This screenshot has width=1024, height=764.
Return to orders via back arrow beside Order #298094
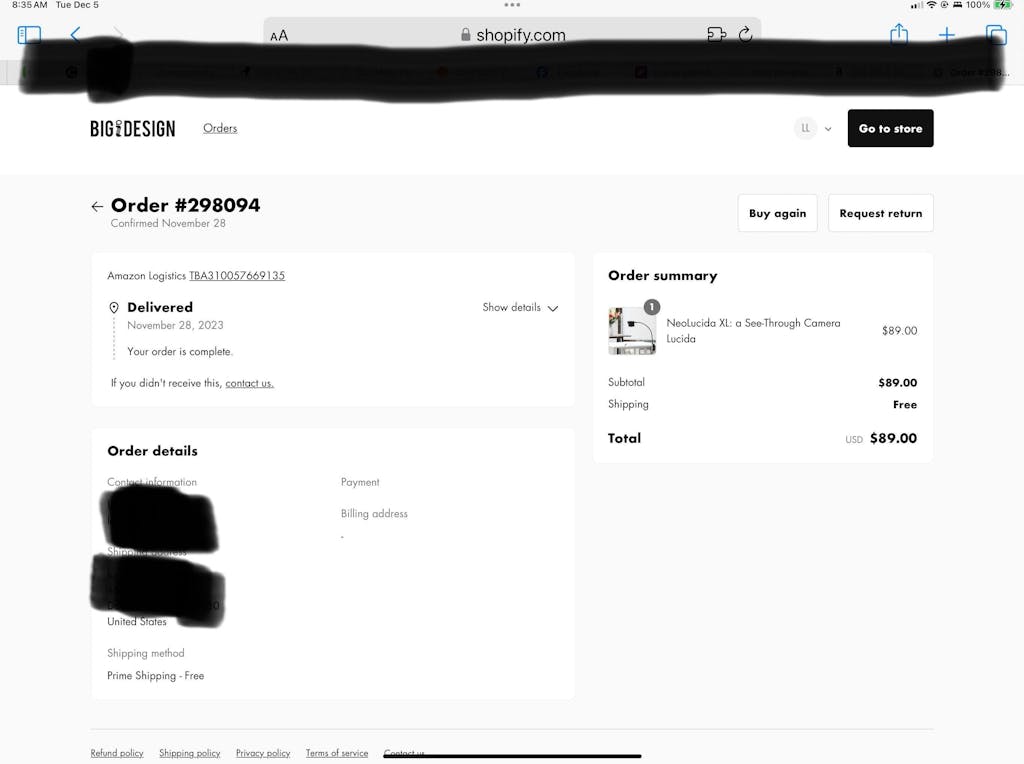[x=97, y=207]
